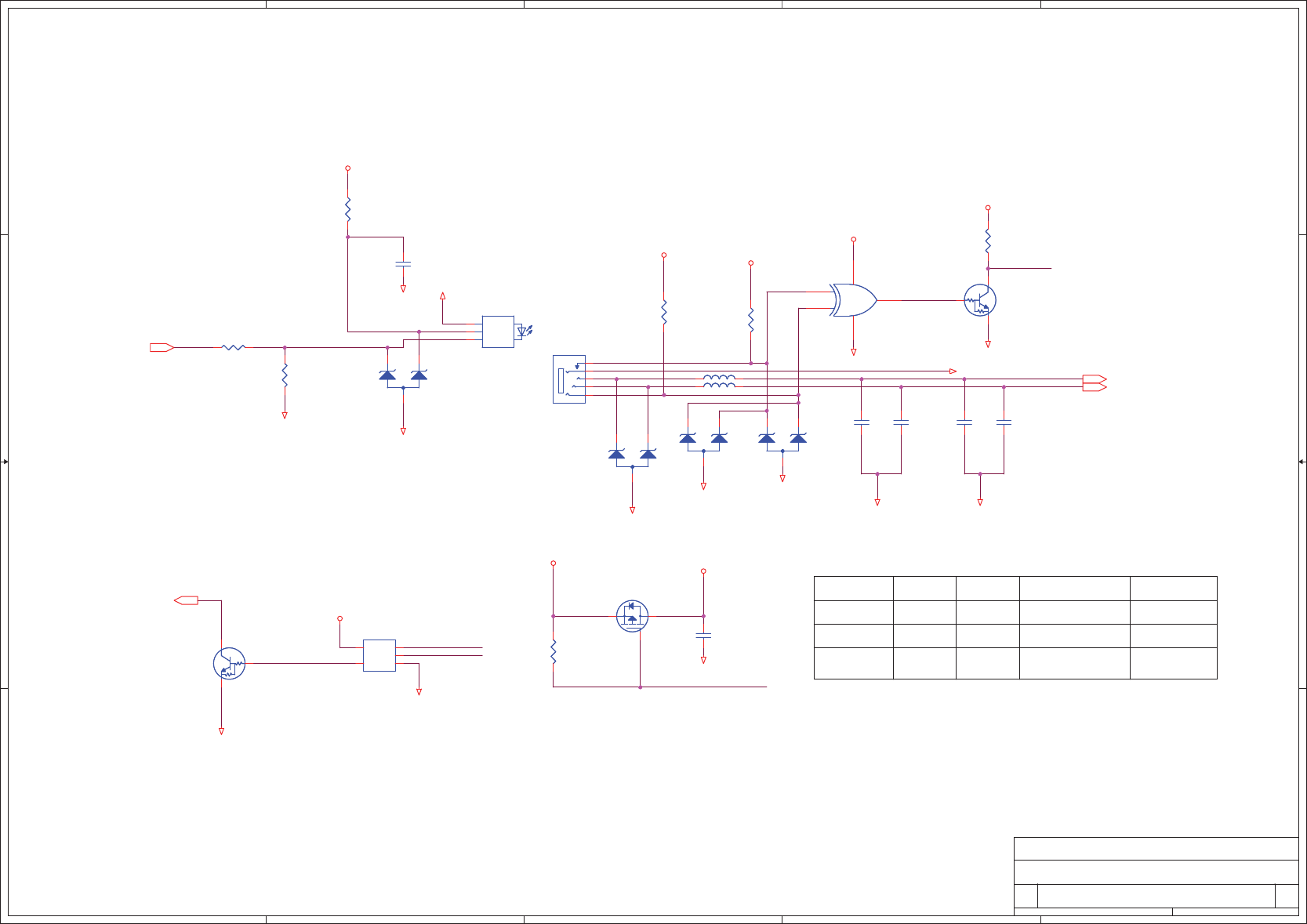Select the common-mode choke coil symbol

(719, 382)
